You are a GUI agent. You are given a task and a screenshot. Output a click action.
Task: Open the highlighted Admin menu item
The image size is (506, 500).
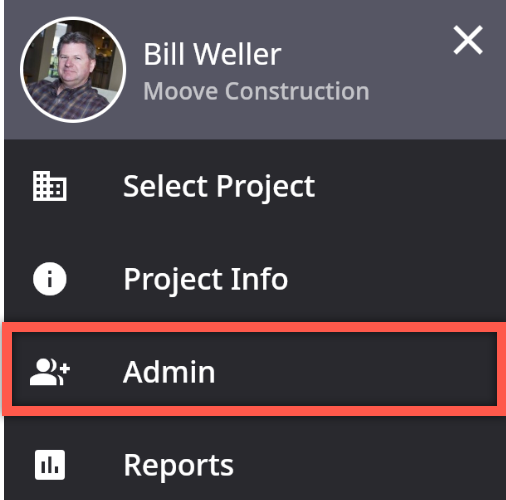(x=255, y=369)
